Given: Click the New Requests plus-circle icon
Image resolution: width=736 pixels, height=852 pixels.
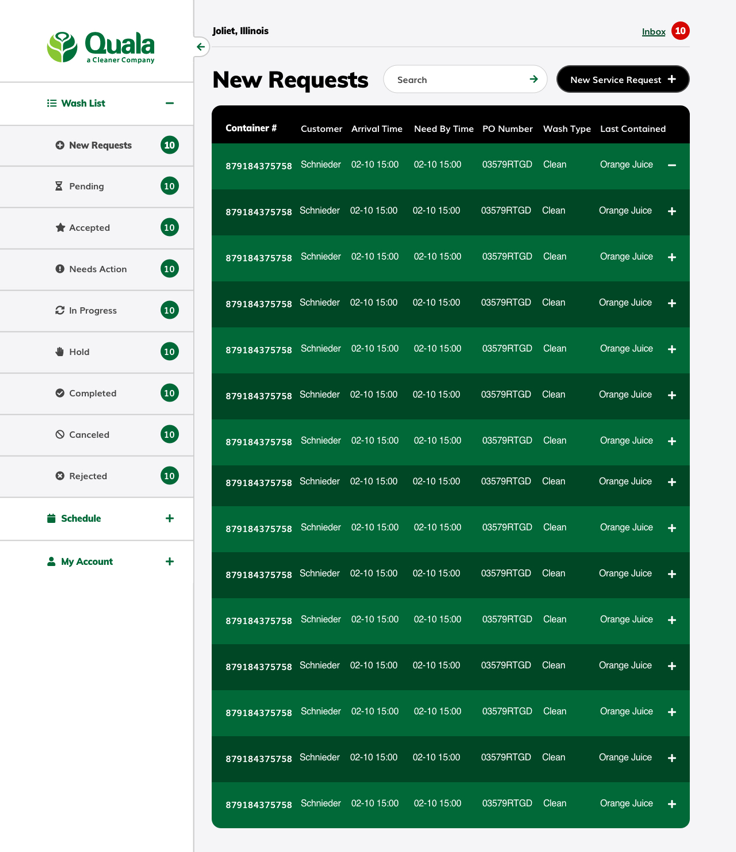Looking at the screenshot, I should click(x=60, y=145).
